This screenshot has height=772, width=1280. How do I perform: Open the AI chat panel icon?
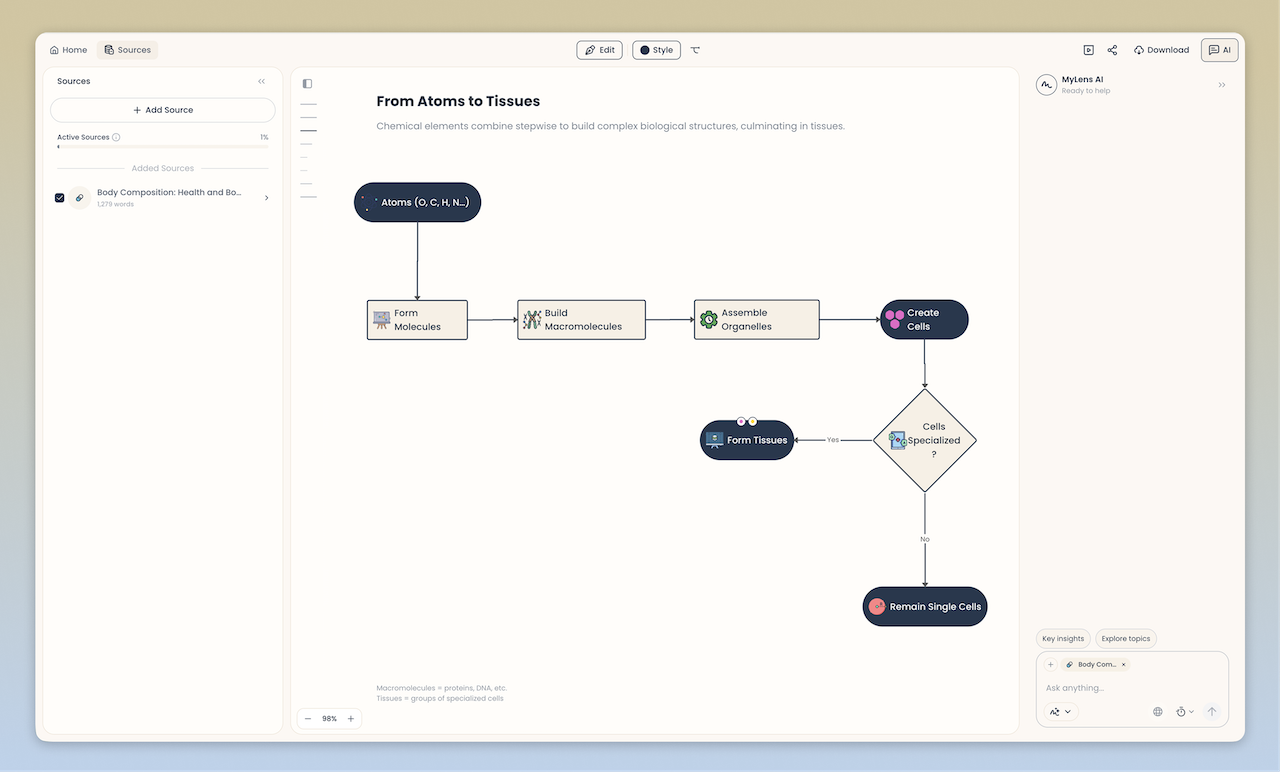click(1219, 49)
